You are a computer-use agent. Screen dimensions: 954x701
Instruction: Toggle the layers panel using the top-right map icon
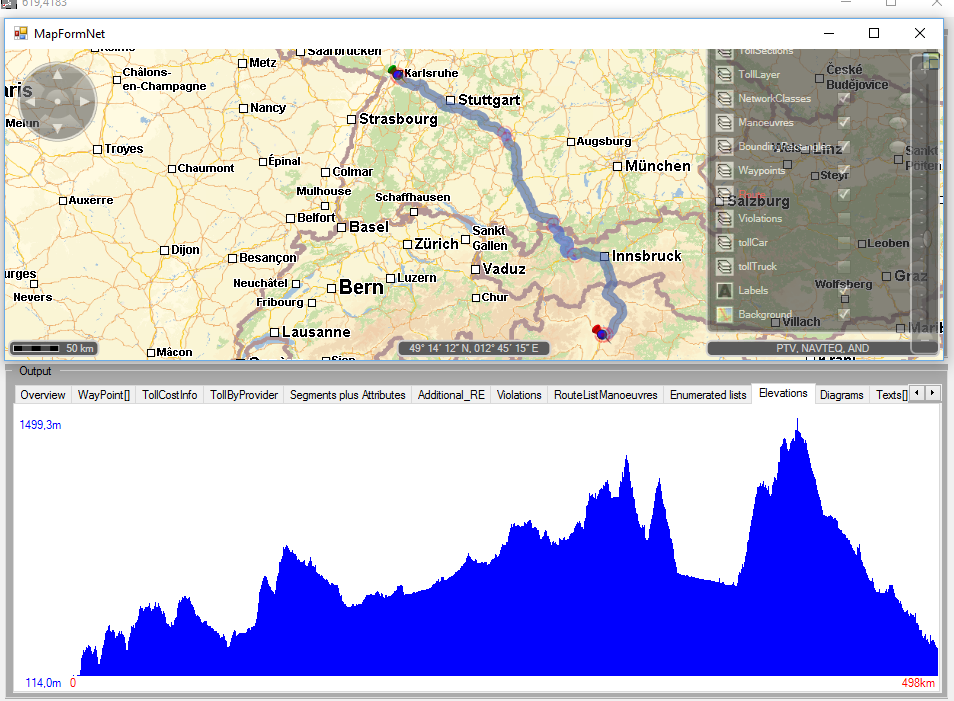[932, 62]
